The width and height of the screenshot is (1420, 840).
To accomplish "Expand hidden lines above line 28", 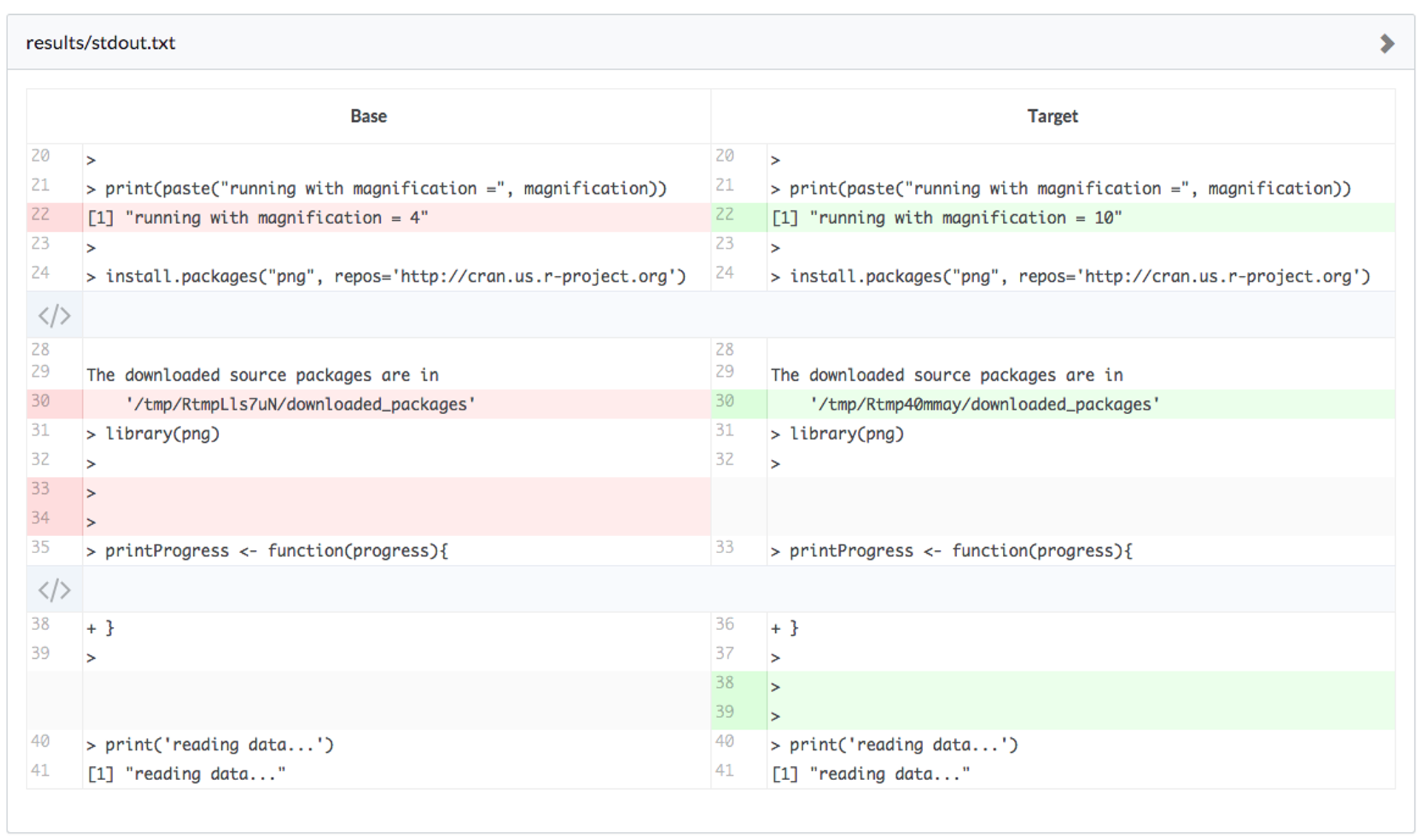I will point(54,316).
